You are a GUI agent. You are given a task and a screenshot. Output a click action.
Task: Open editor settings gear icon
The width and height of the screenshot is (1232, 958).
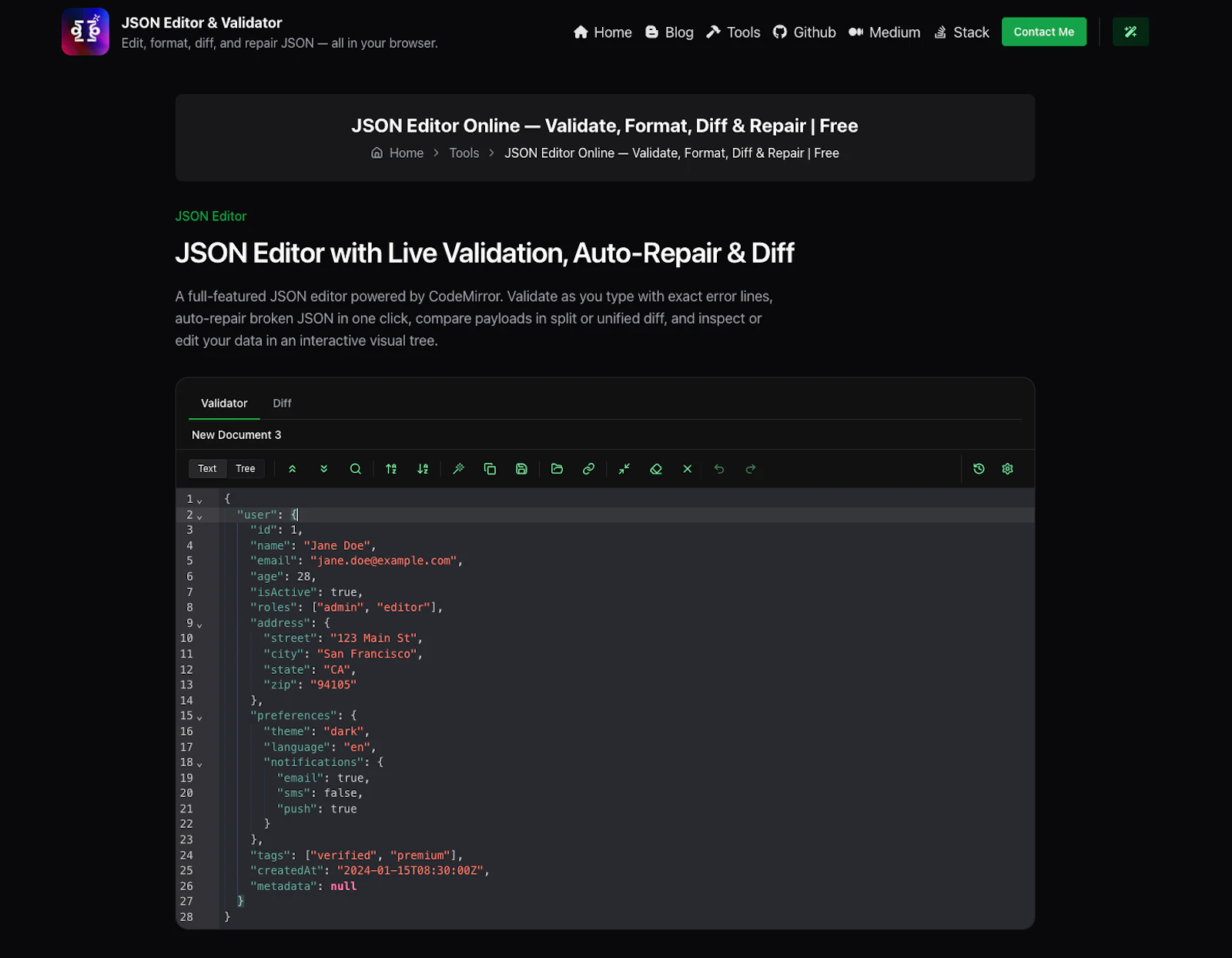click(x=1007, y=469)
